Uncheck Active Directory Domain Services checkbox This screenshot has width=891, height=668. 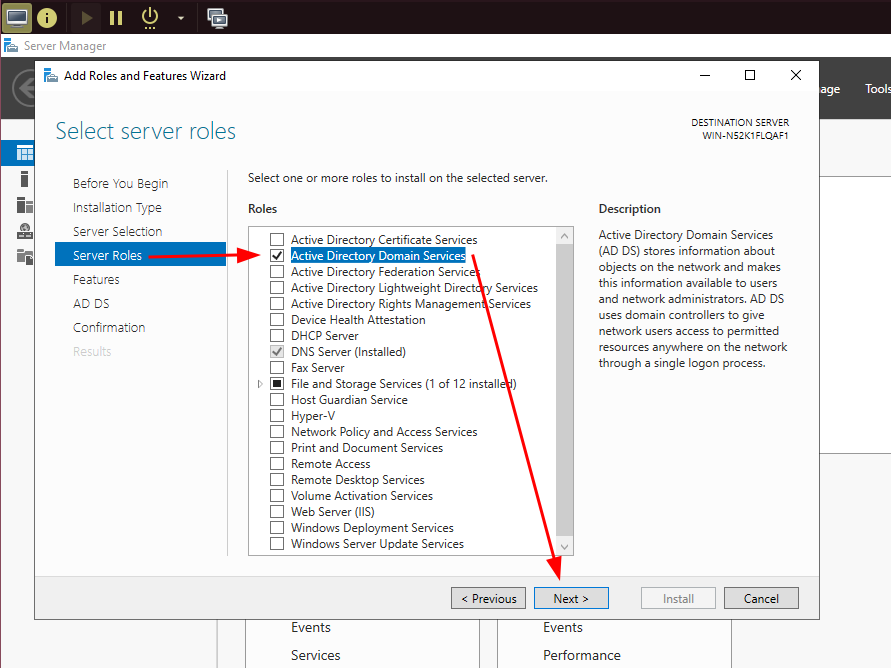click(x=277, y=256)
